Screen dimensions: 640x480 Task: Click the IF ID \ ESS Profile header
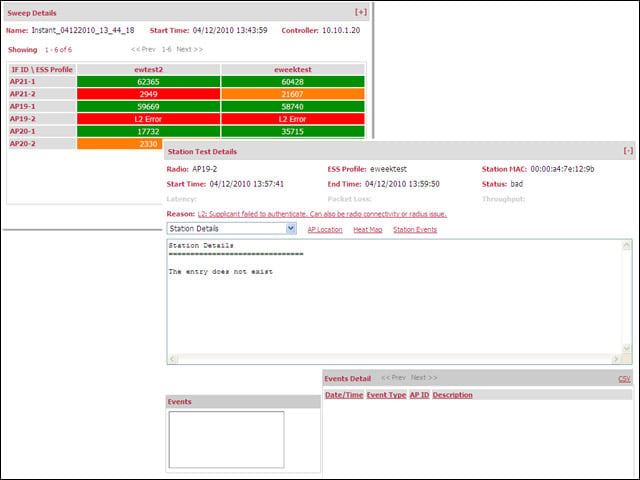pyautogui.click(x=42, y=69)
